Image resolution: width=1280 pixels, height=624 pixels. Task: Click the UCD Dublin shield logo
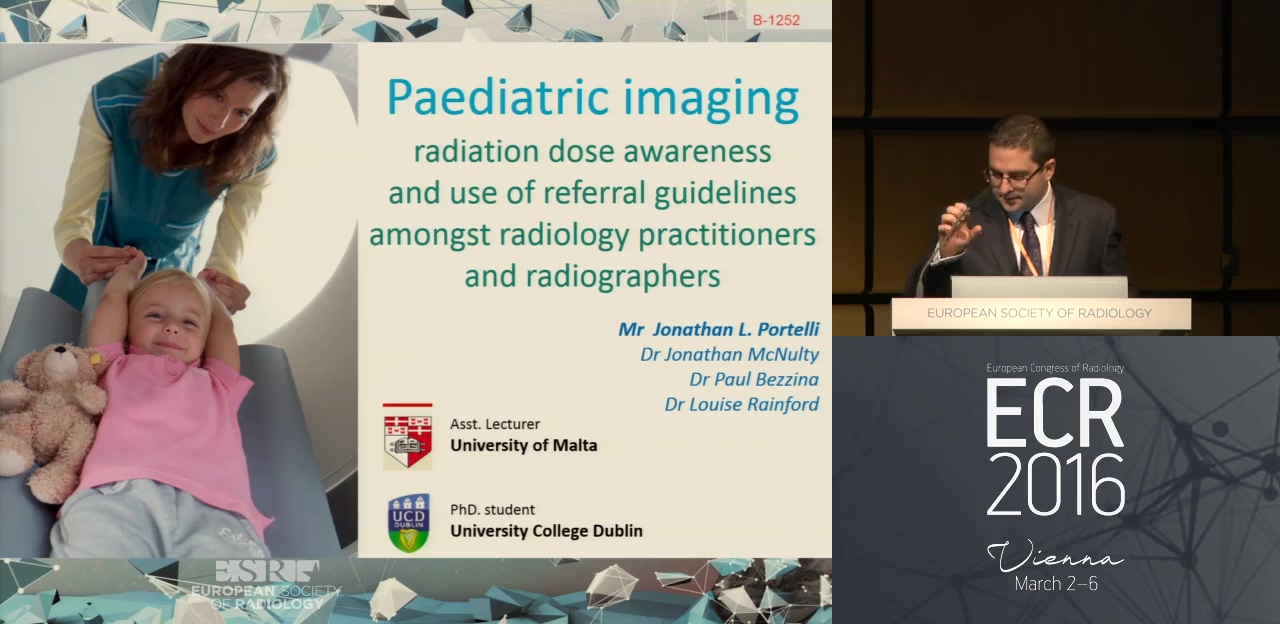point(409,522)
